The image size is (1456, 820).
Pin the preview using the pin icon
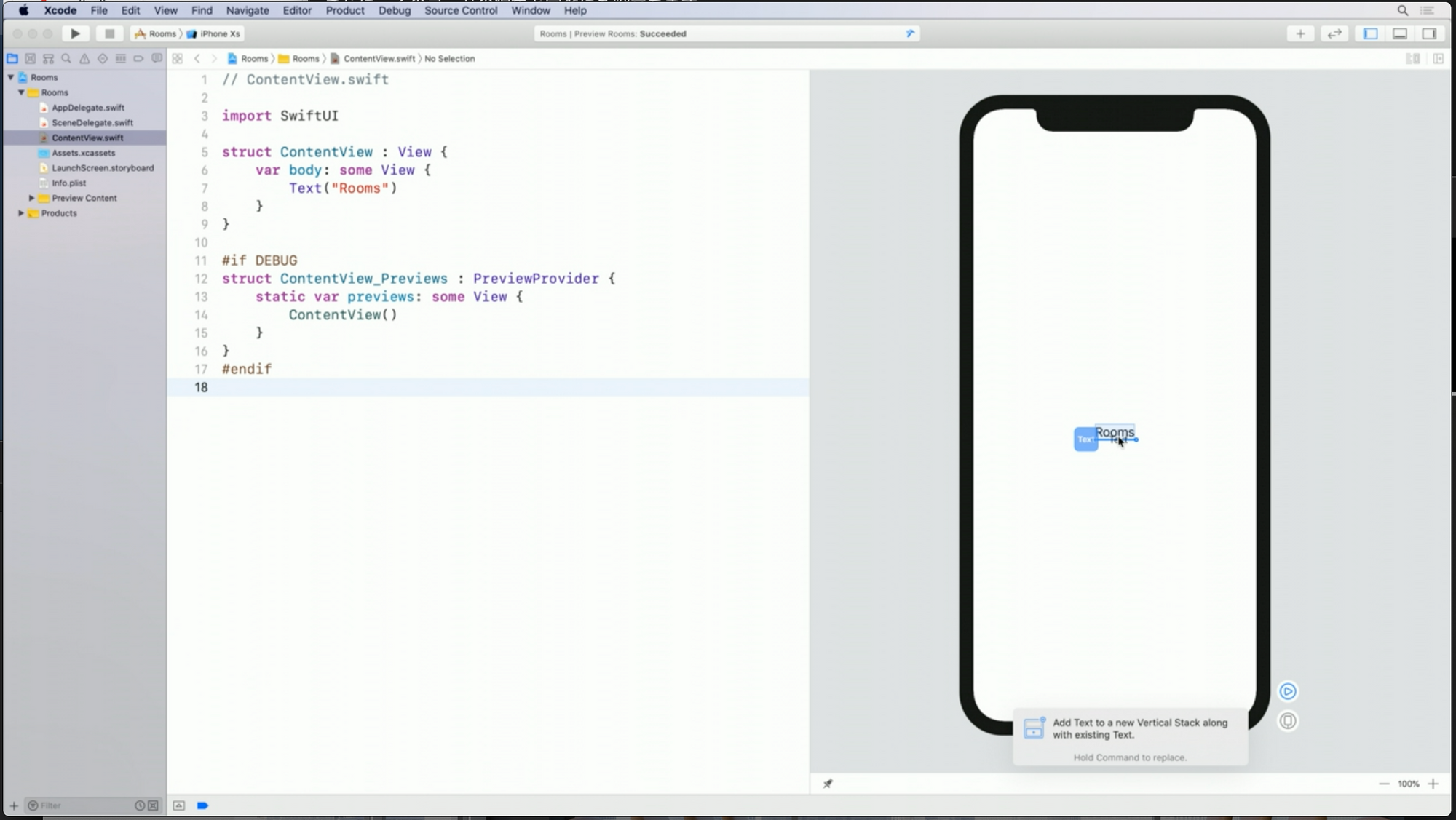pyautogui.click(x=828, y=784)
